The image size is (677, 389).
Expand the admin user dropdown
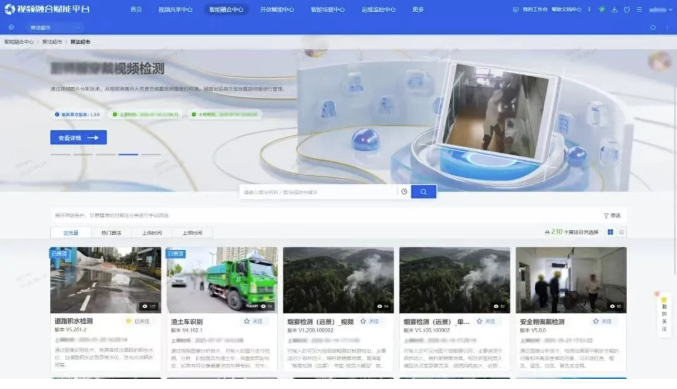click(661, 9)
